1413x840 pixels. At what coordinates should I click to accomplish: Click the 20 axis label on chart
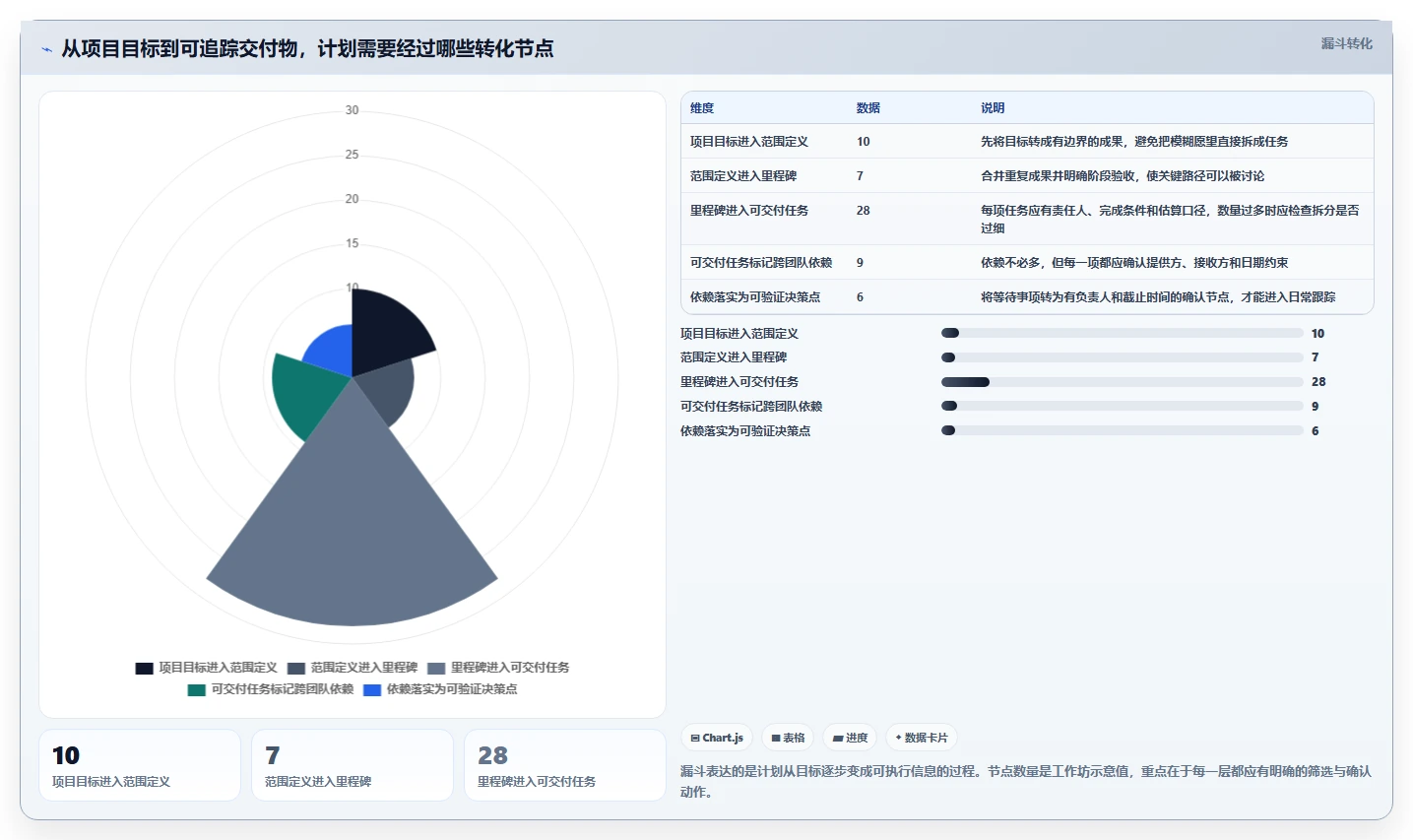tap(352, 199)
